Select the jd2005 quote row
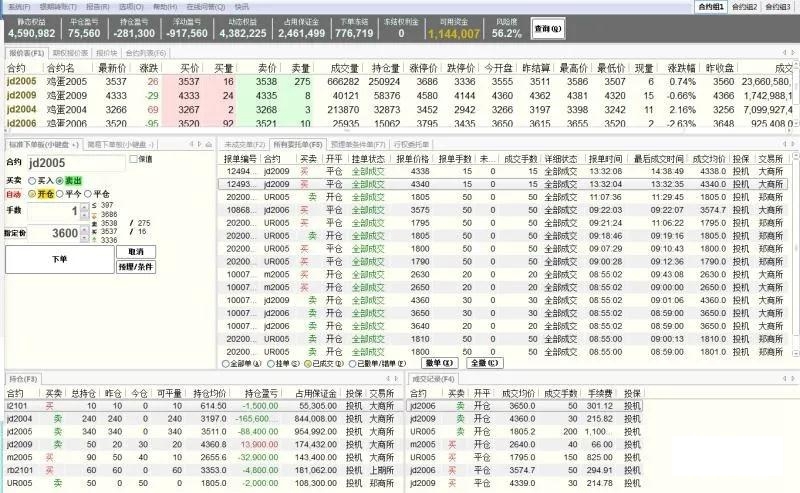The height and width of the screenshot is (493, 800). coord(398,82)
